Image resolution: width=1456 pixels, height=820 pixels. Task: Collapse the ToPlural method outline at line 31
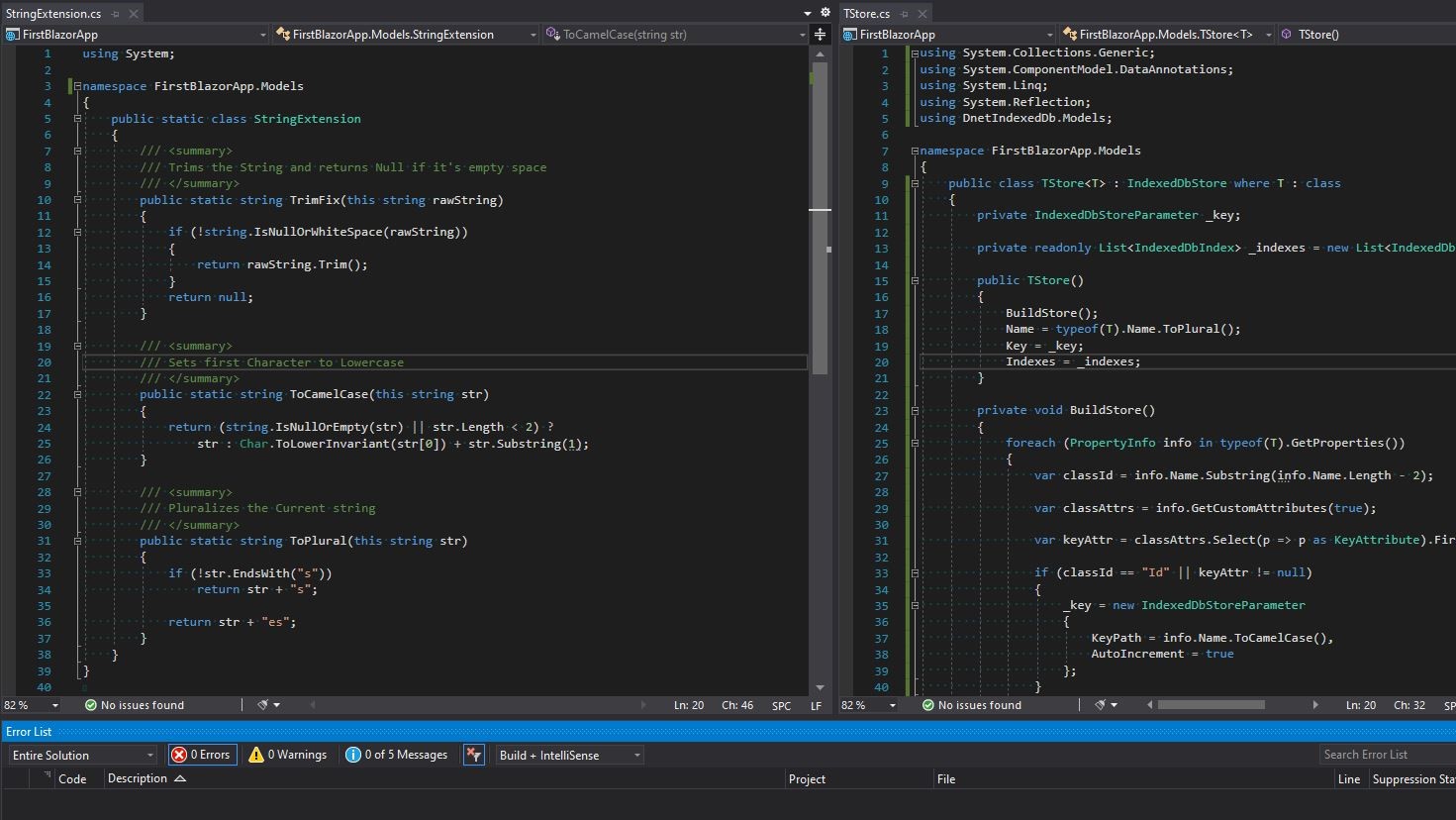point(77,541)
